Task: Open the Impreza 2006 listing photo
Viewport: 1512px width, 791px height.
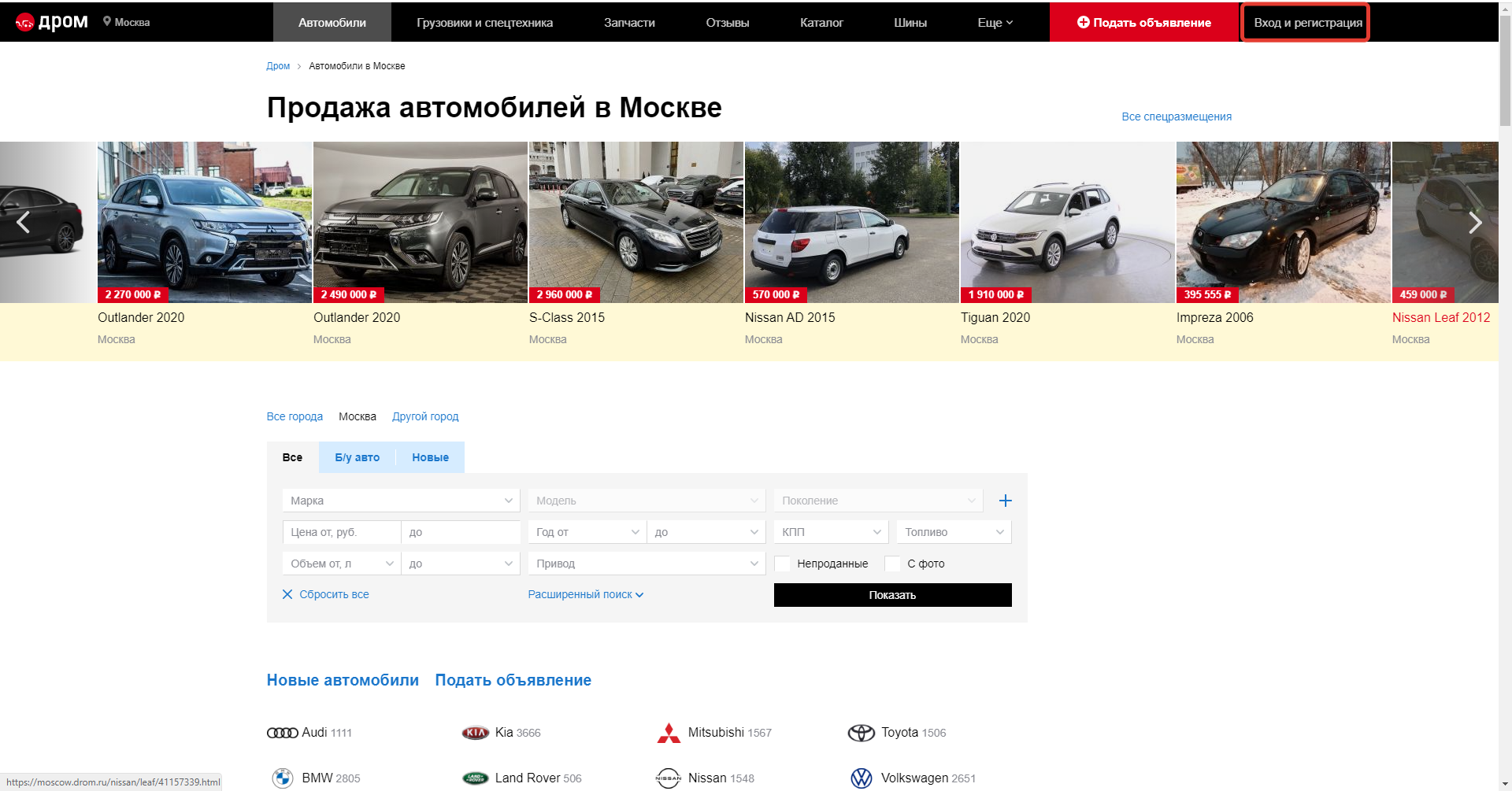Action: click(1284, 222)
